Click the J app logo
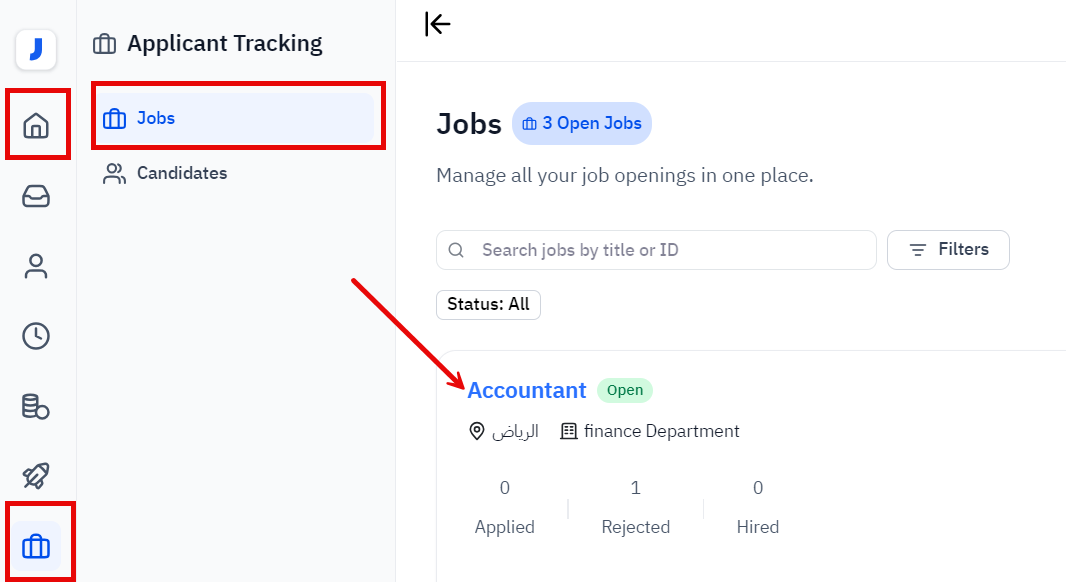 click(37, 50)
